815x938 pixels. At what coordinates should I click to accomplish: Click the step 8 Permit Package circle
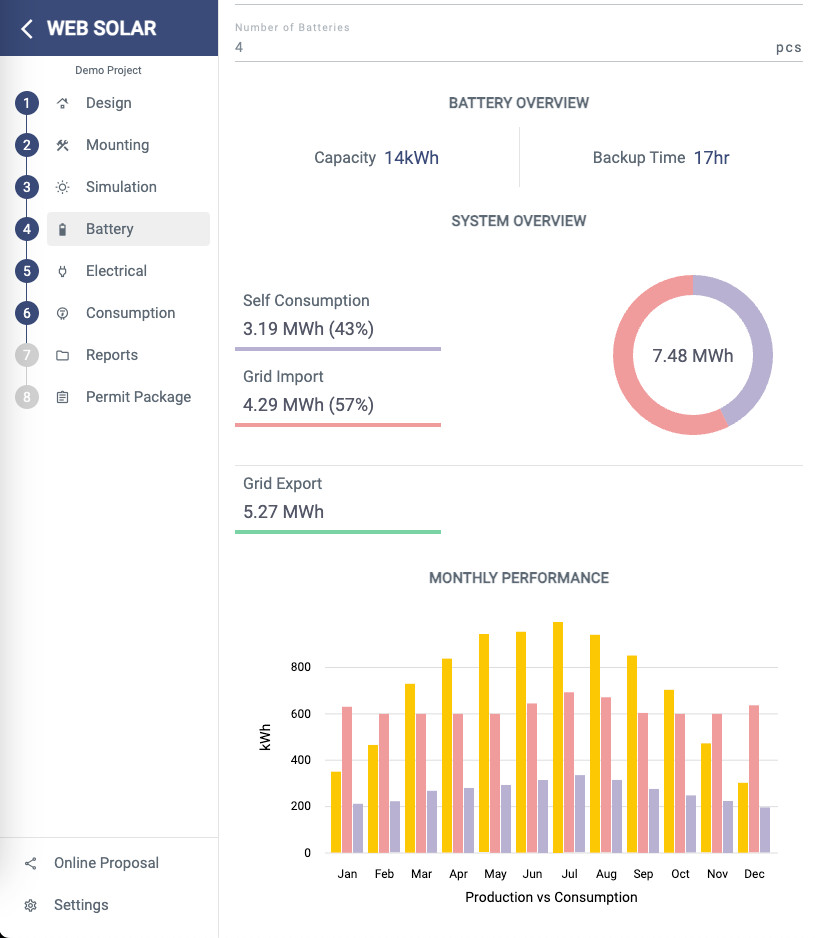[26, 397]
